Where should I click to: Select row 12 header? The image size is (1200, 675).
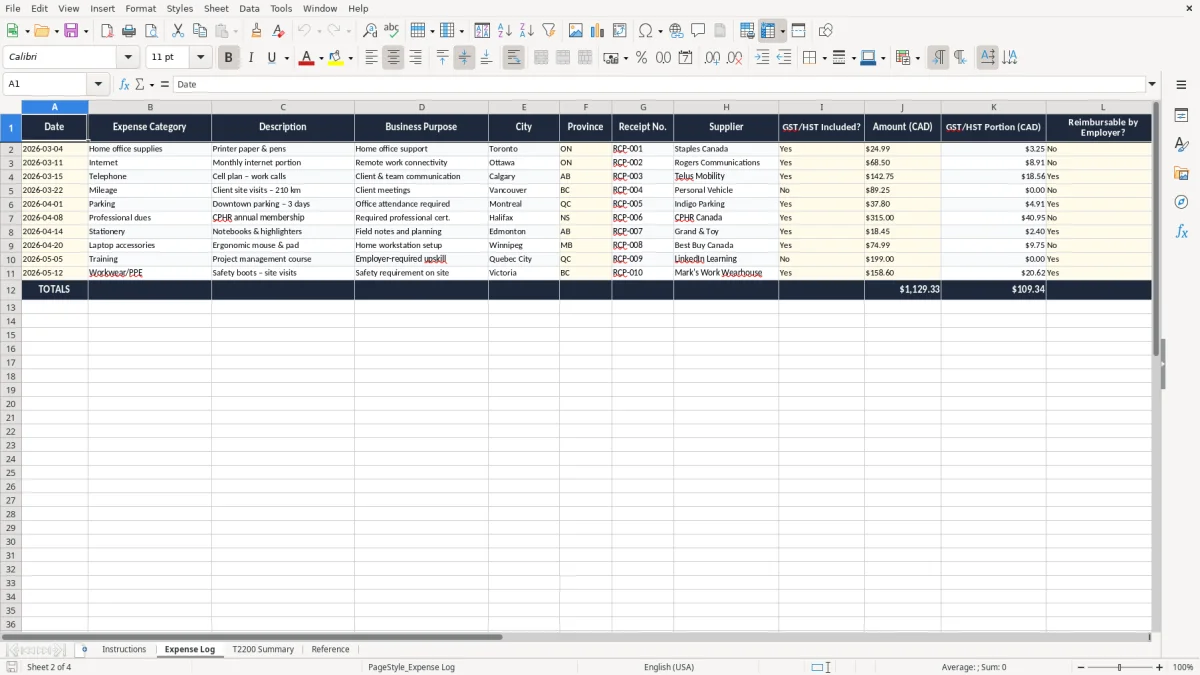click(x=11, y=290)
